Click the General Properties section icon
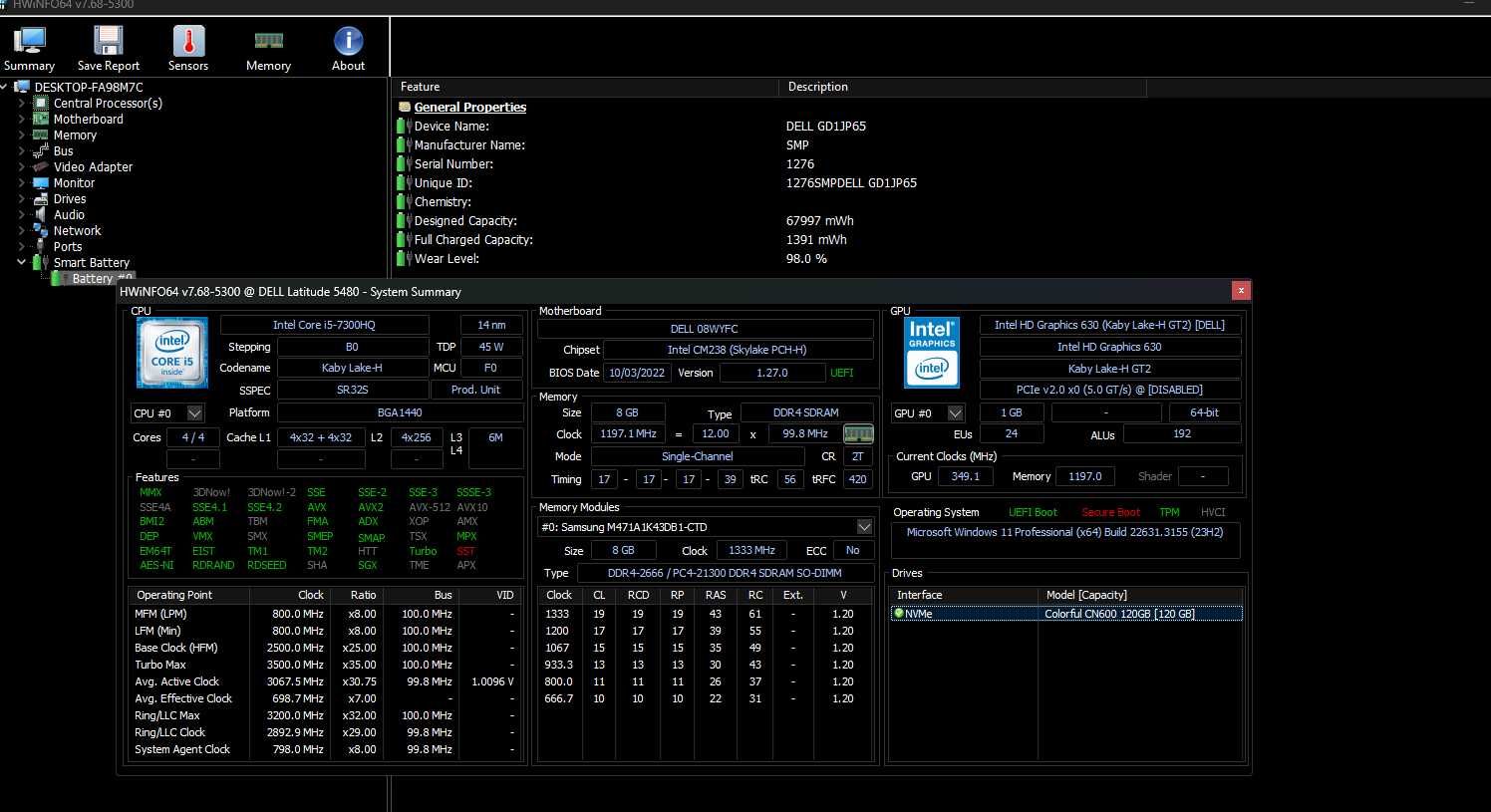The height and width of the screenshot is (812, 1491). tap(404, 107)
